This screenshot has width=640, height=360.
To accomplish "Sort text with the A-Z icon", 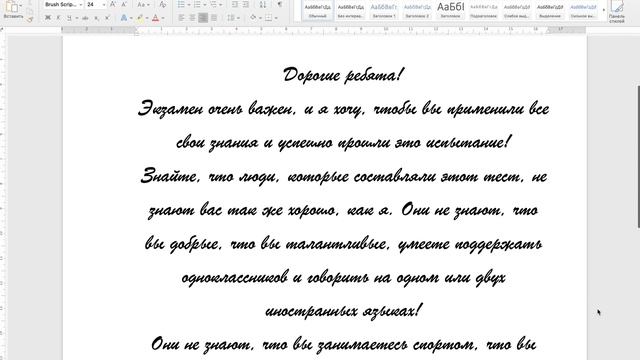I will 263,4.
